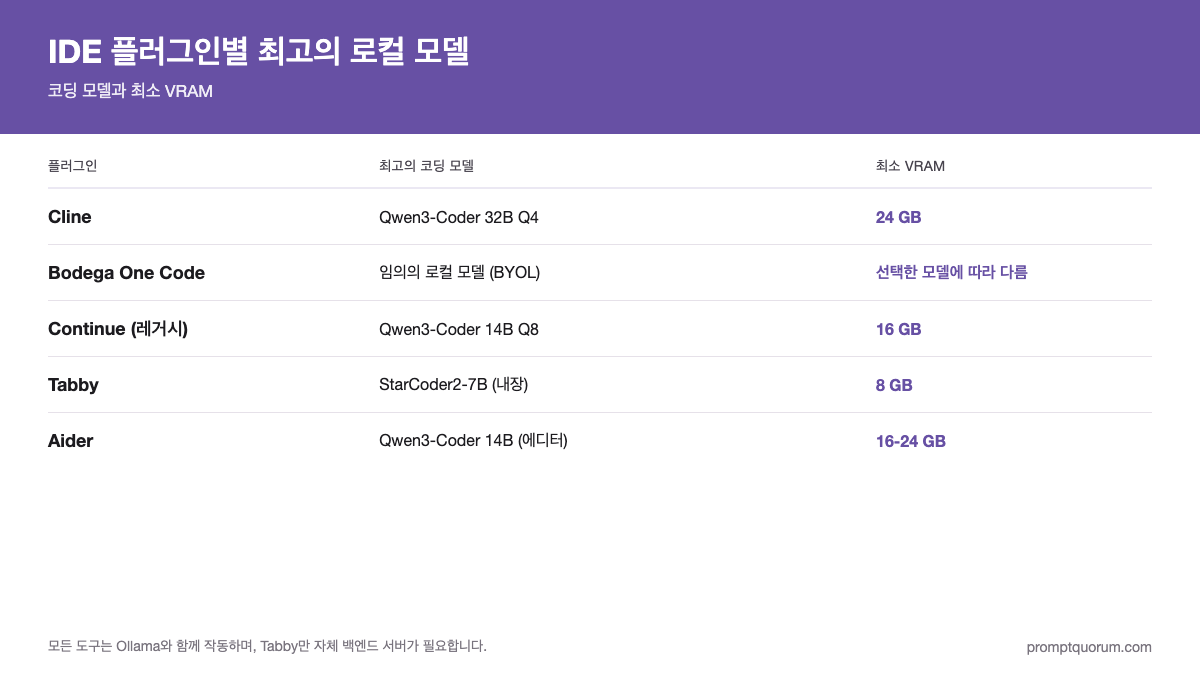Image resolution: width=1200 pixels, height=675 pixels.
Task: Click the 'StarCoder2-7B (내장)' cell
Action: [453, 385]
